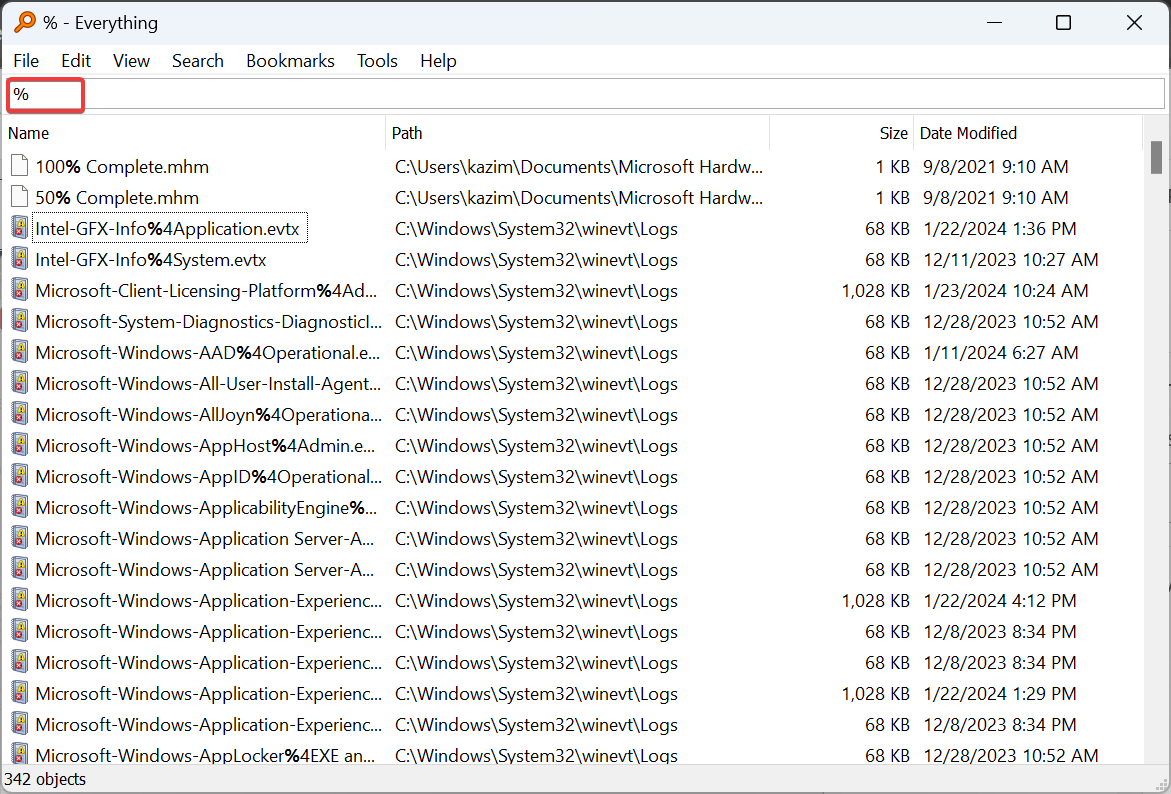Select the Microsoft-Client-Licensing-Platform%4Ad... file name
This screenshot has width=1171, height=794.
[206, 291]
